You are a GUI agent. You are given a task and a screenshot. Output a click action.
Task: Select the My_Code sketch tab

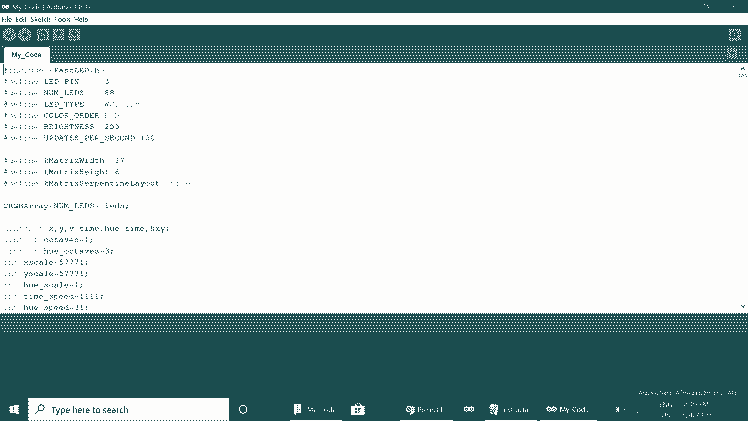tap(26, 55)
